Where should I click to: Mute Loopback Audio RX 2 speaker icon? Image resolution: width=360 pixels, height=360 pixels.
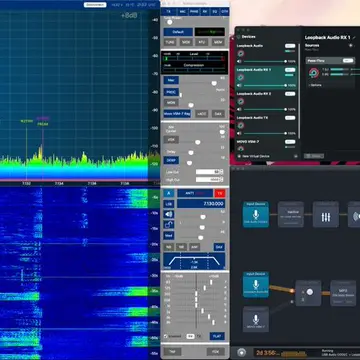click(239, 109)
